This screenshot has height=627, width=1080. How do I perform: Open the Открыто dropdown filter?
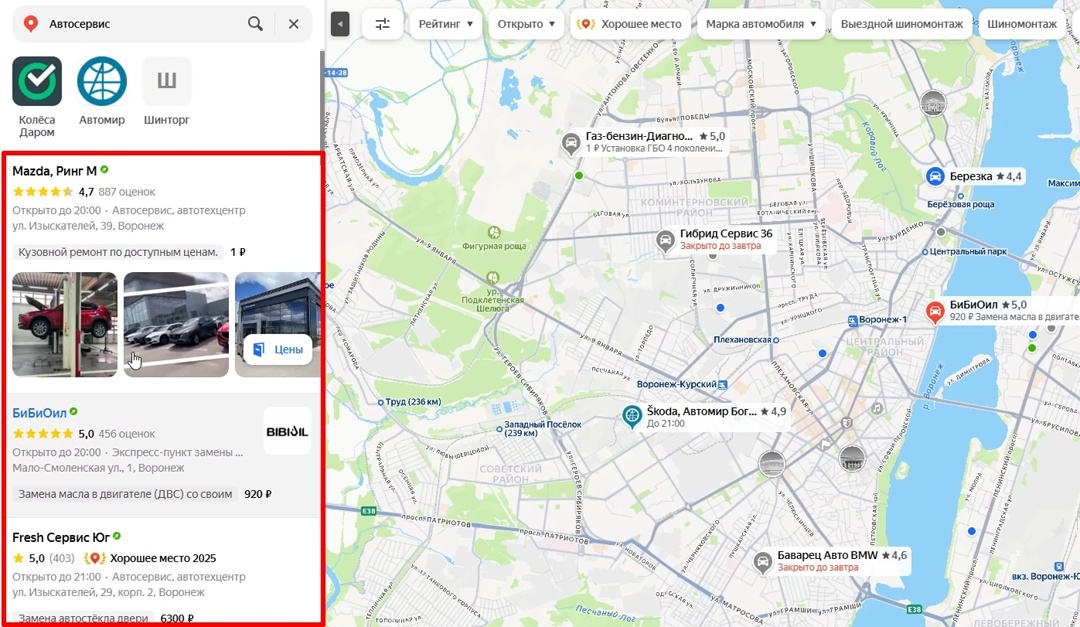(526, 24)
